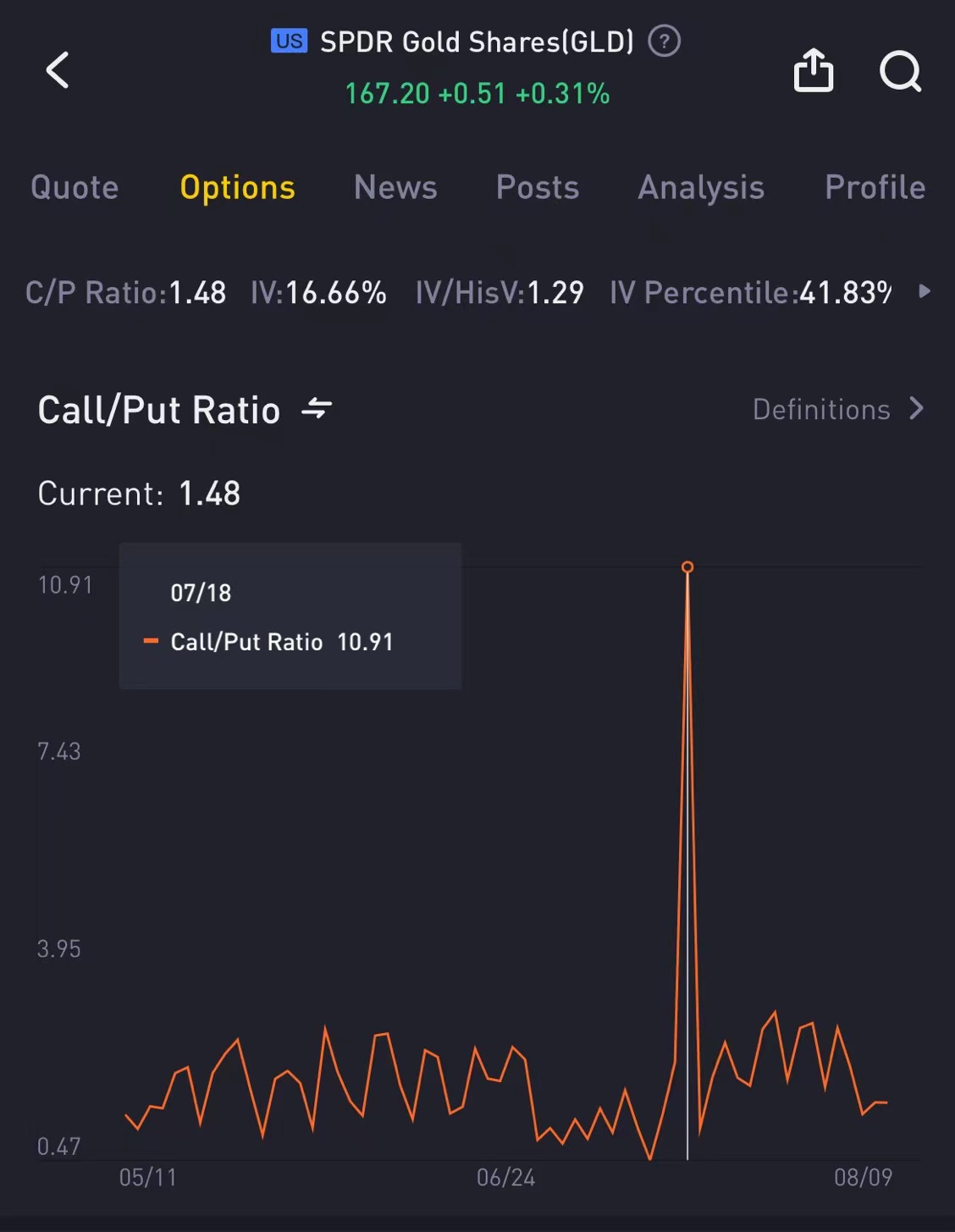Tap the back arrow icon

click(58, 69)
